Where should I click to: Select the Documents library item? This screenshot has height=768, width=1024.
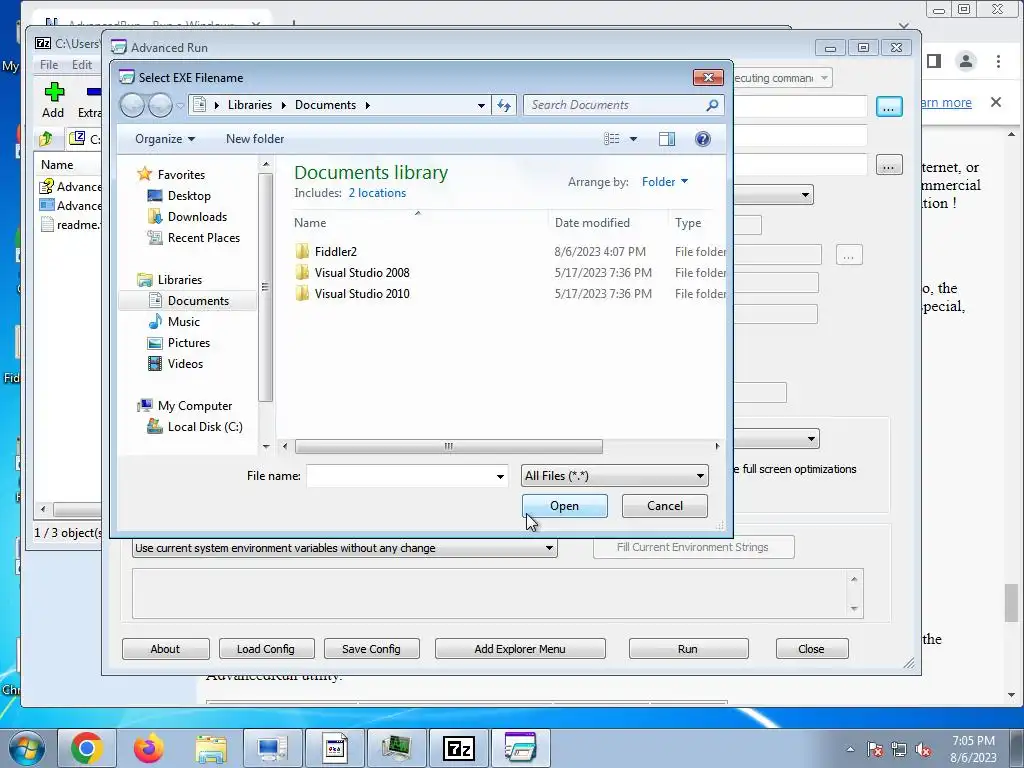click(198, 300)
